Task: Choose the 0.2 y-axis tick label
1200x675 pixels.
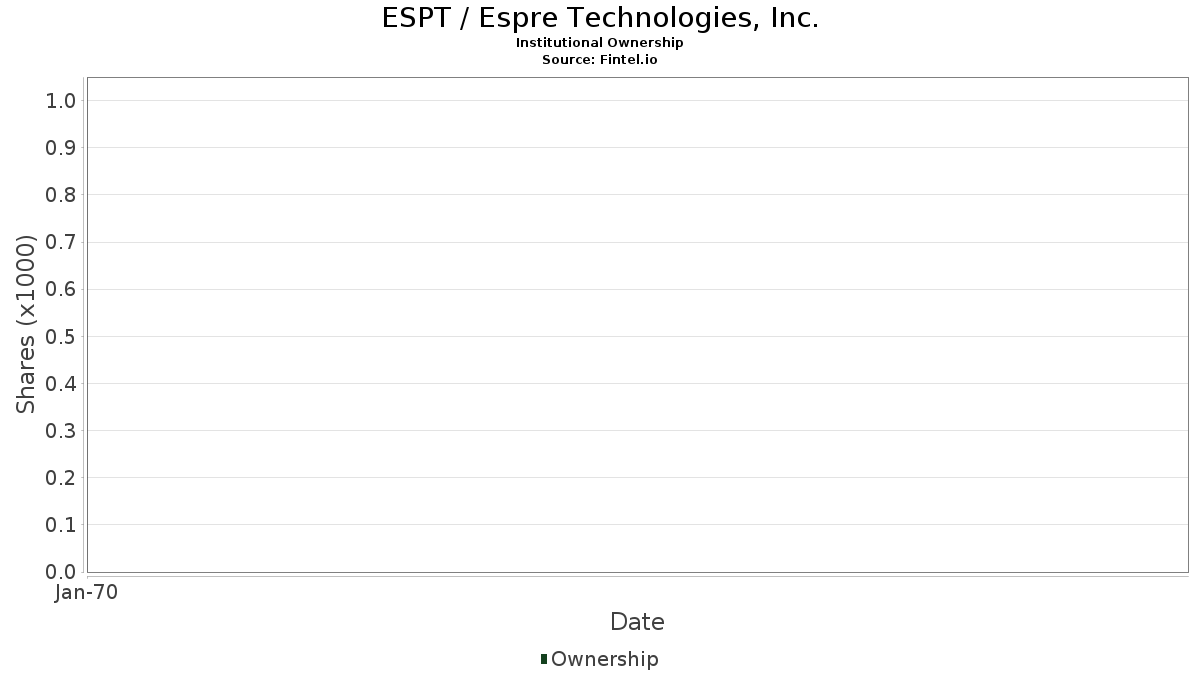Action: click(61, 478)
